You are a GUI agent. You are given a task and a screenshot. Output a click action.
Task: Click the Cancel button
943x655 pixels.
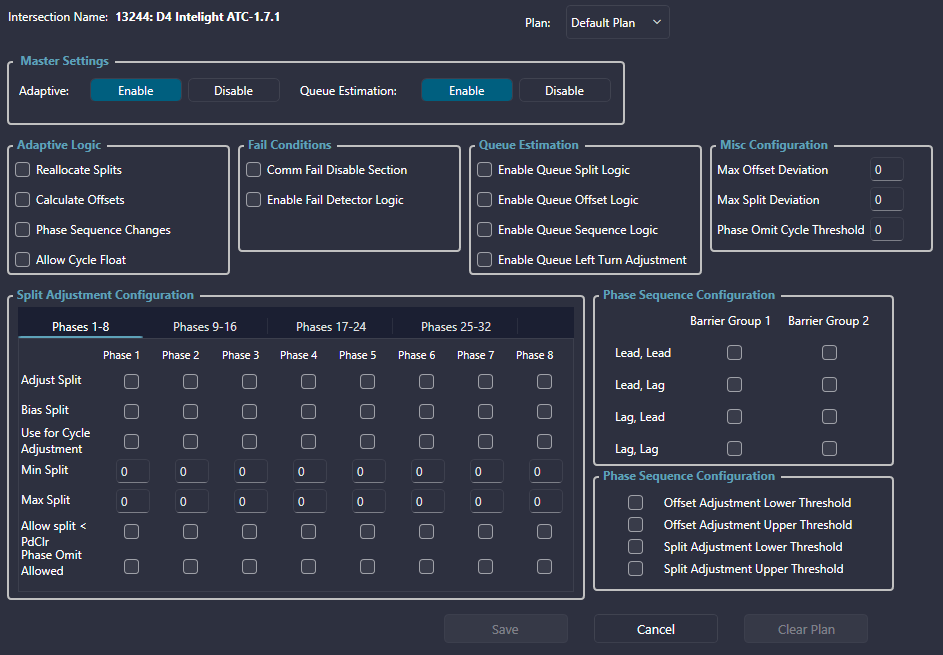point(655,629)
